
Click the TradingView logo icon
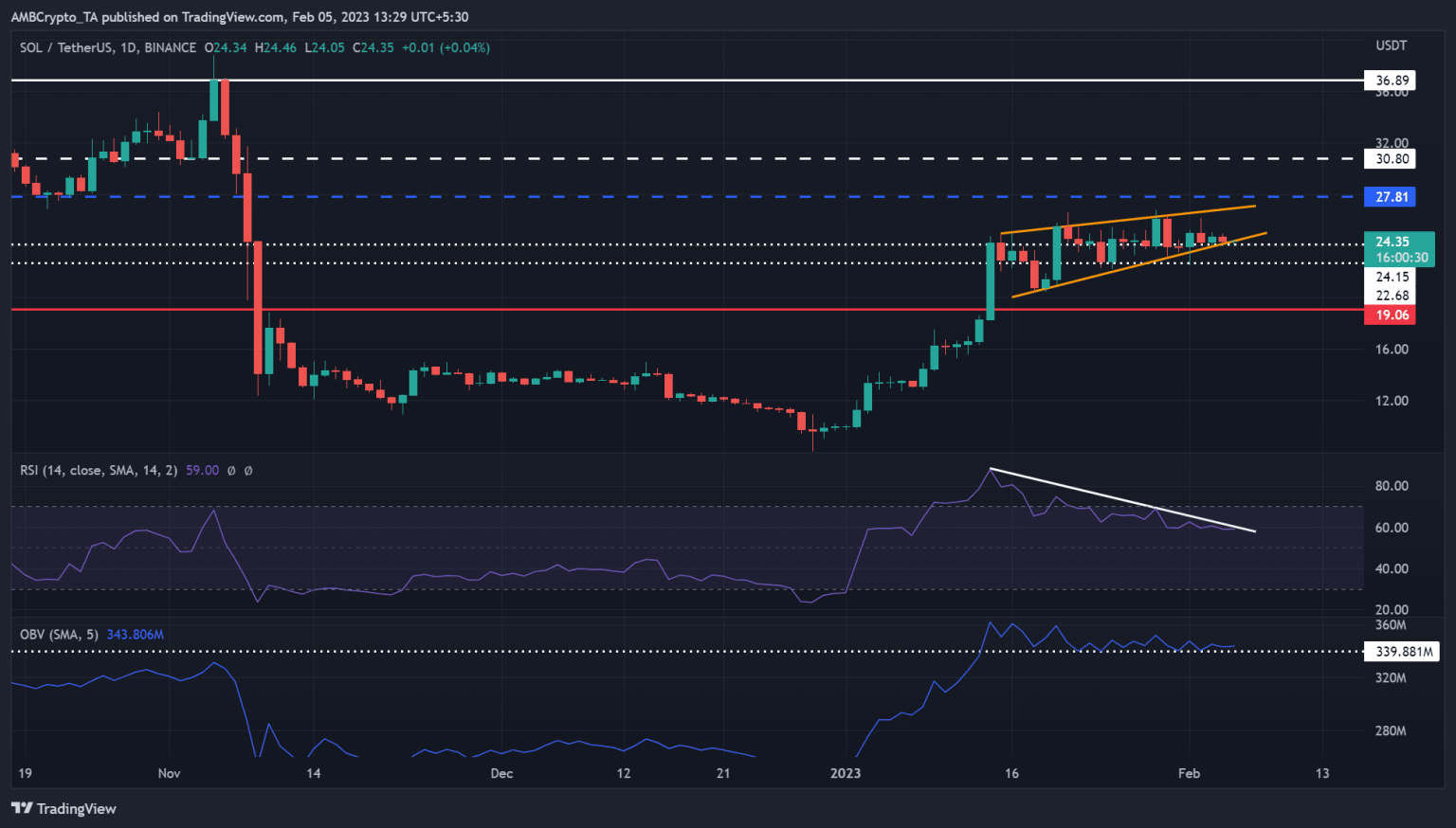pos(22,808)
